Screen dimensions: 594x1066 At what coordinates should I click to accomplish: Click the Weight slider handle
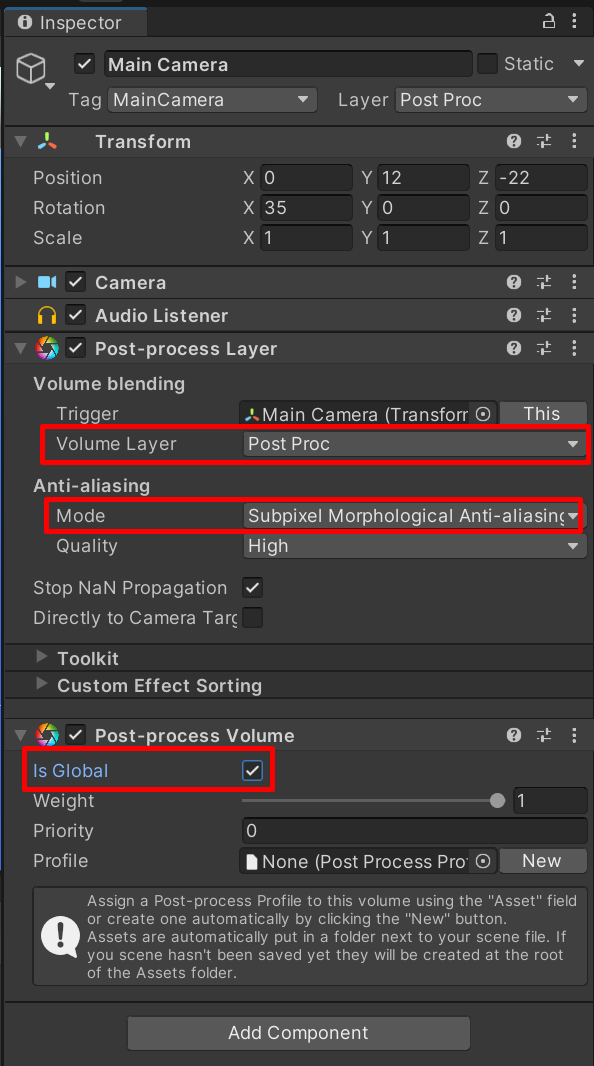(x=497, y=801)
